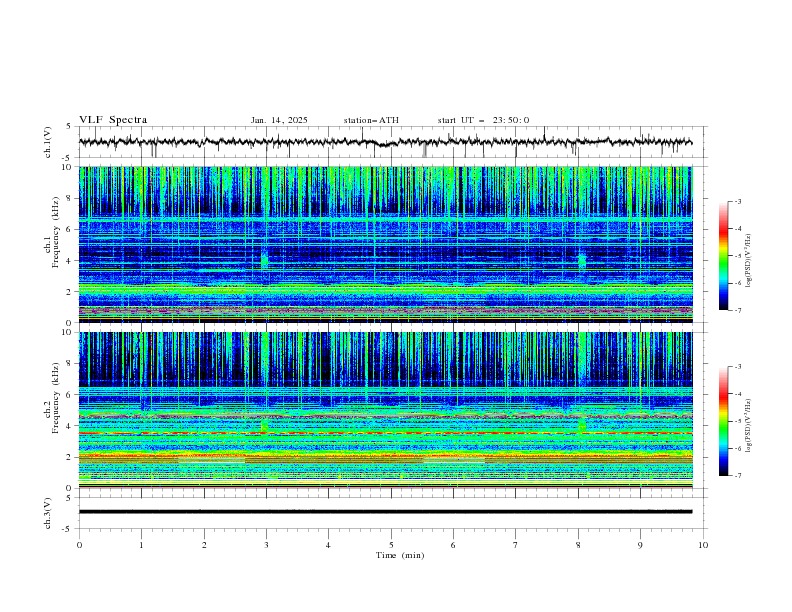The height and width of the screenshot is (612, 792).
Task: Click the 'Time (min)' axis label
Action: 400,555
